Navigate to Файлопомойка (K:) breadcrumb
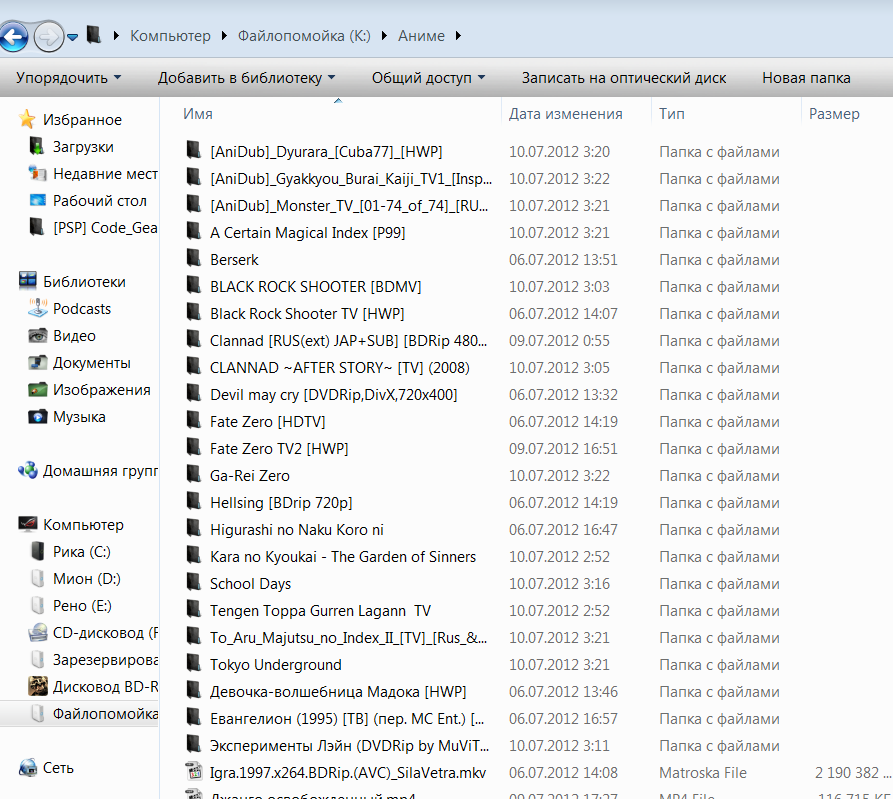 pyautogui.click(x=304, y=36)
